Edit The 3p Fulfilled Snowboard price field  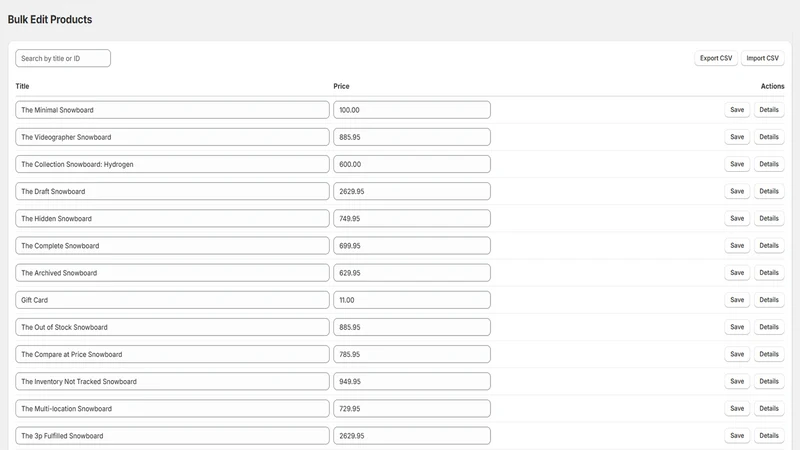pyautogui.click(x=412, y=436)
